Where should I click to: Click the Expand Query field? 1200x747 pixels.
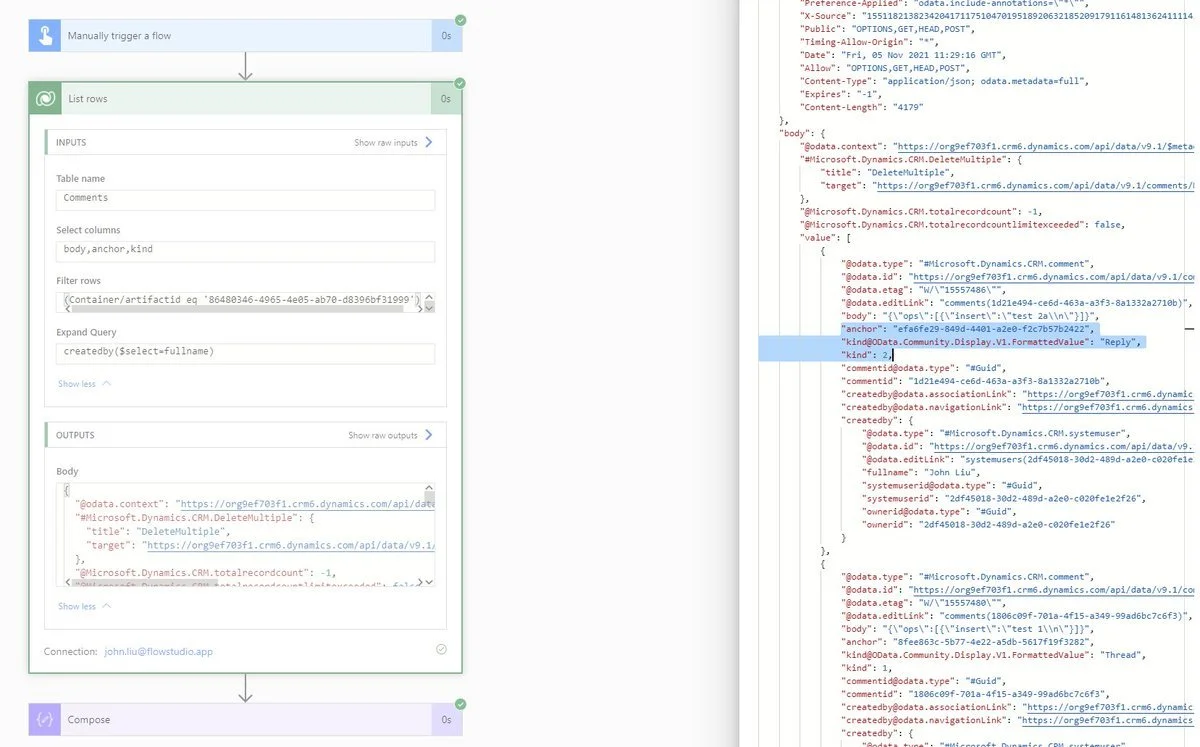point(245,351)
